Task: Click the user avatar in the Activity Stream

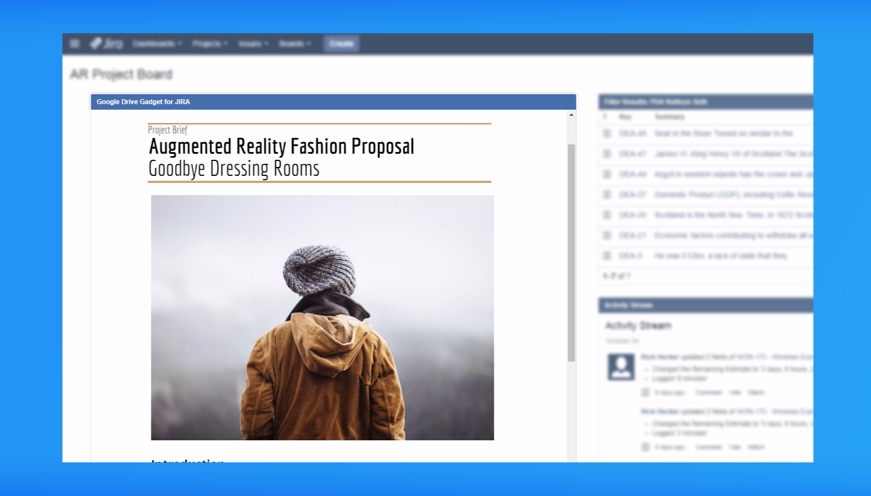Action: 621,367
